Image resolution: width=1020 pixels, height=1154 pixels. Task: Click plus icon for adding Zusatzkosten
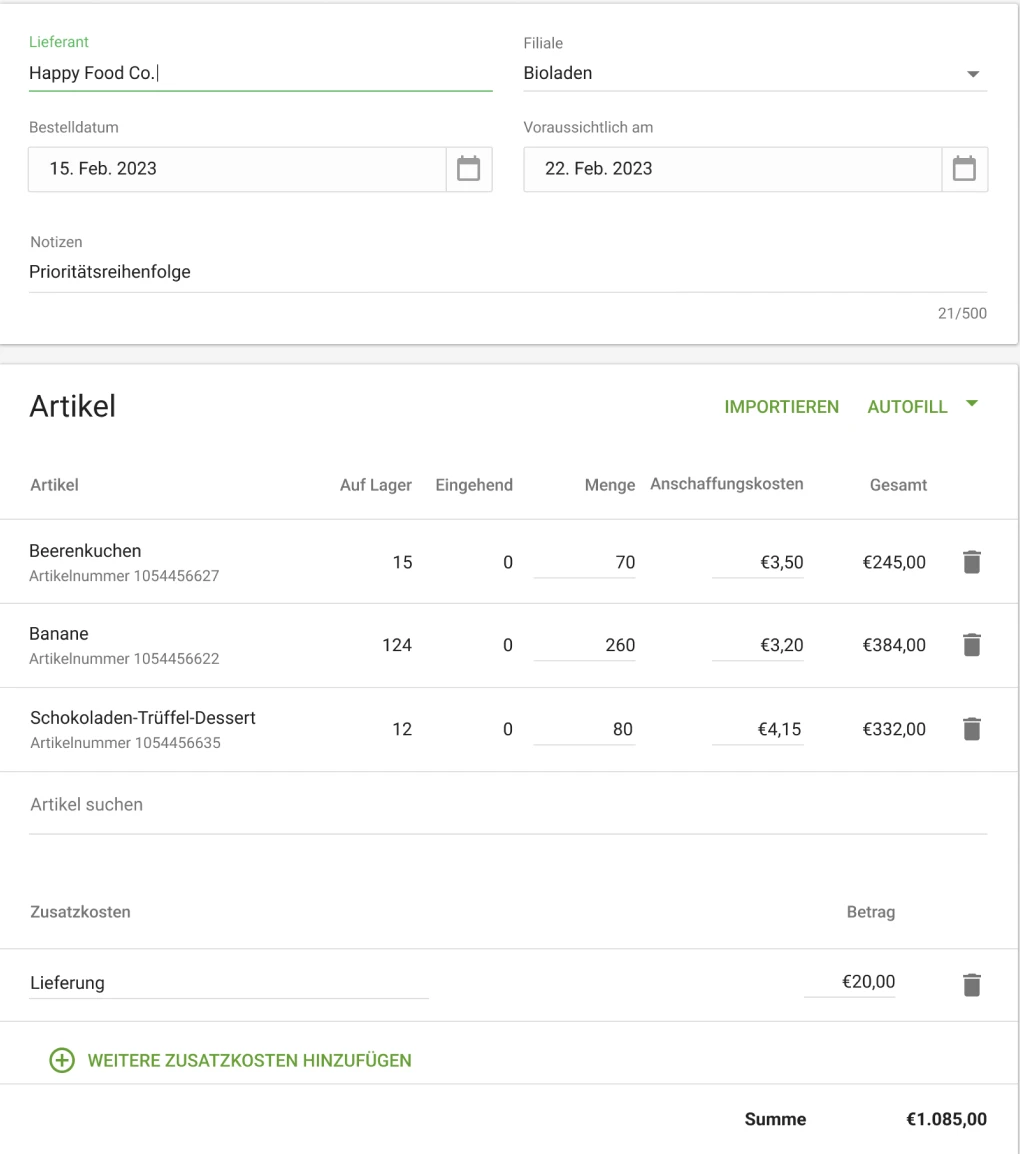[x=62, y=1060]
